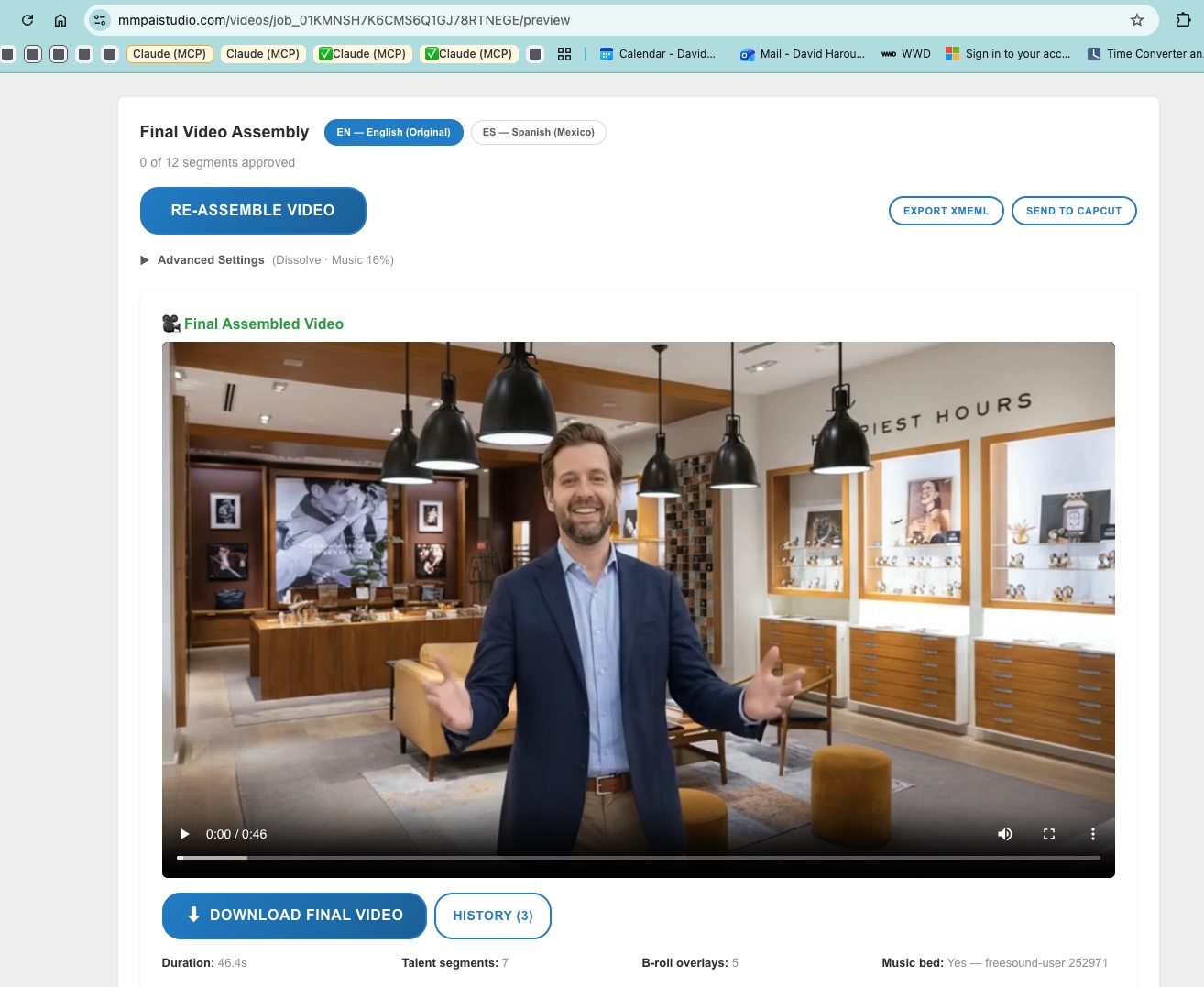The image size is (1204, 987).
Task: Reload the page with browser refresh icon
Action: 27,20
